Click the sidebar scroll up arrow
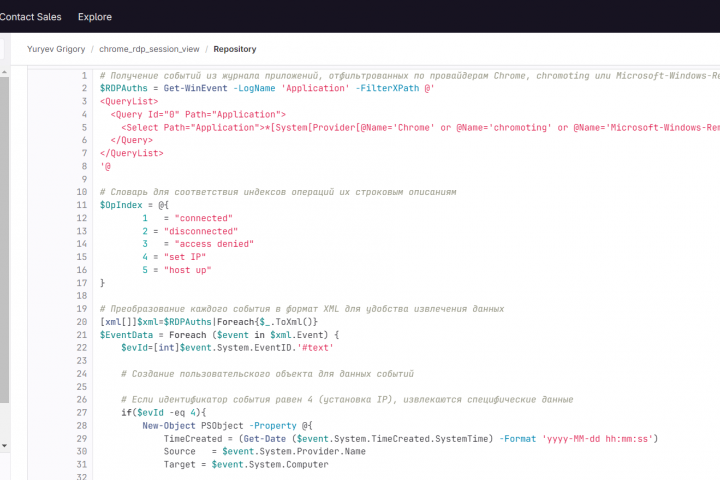This screenshot has width=720, height=480. [x=4, y=72]
